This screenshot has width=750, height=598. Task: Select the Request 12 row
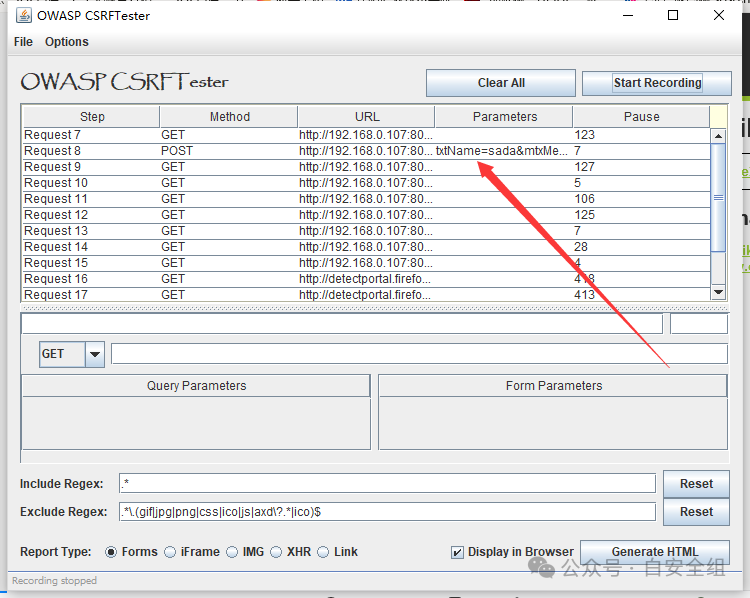click(x=366, y=215)
